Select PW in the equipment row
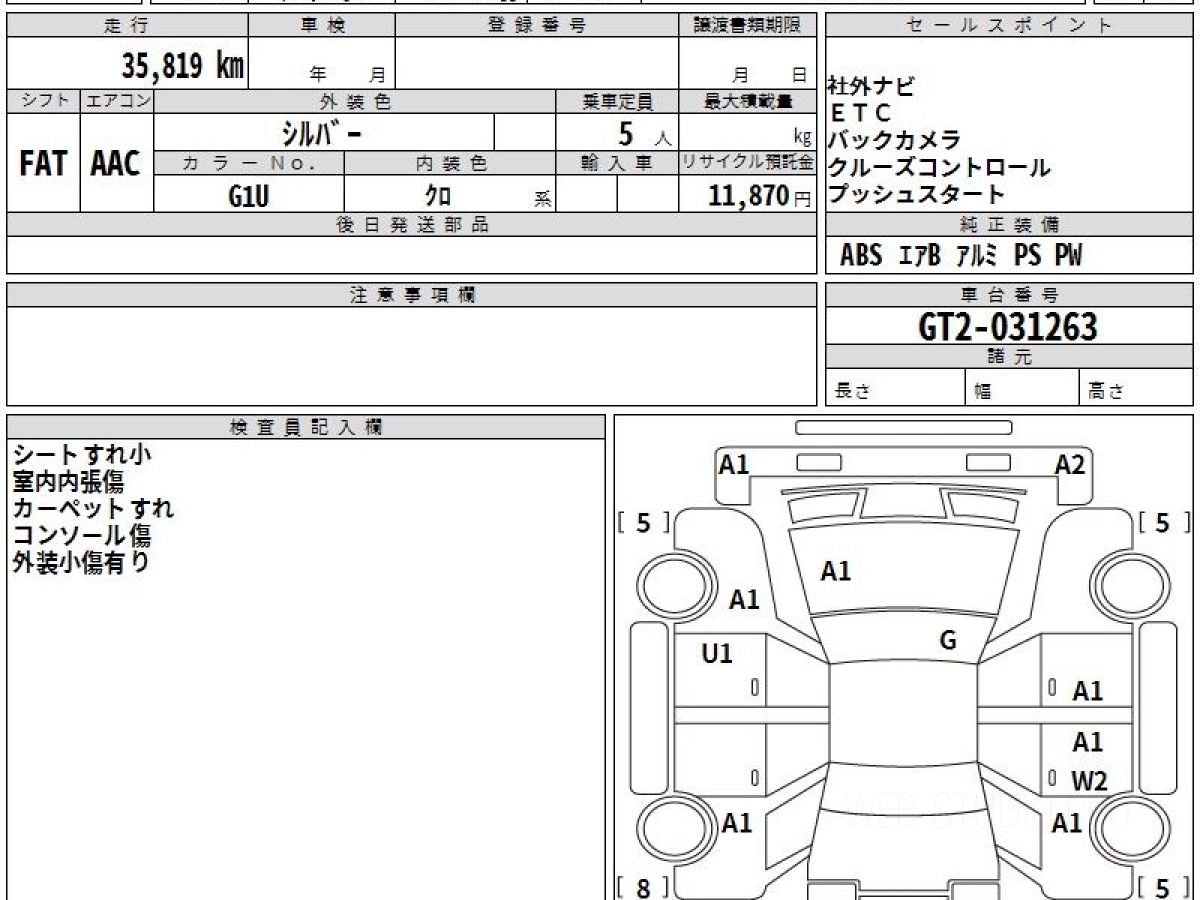Screen dimensions: 1200x900 [1068, 256]
